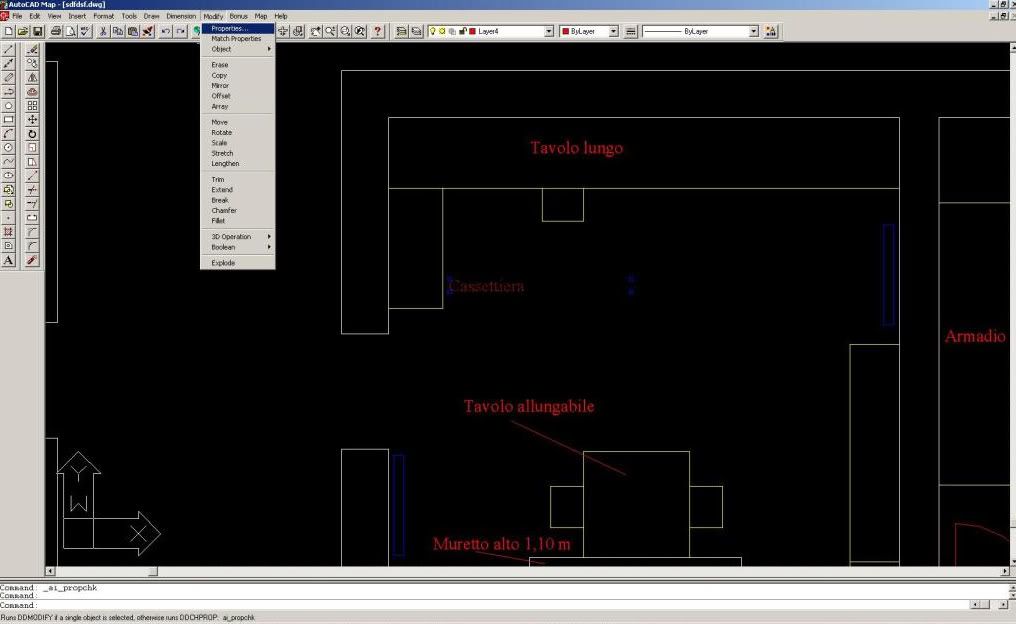Select the Polygon draw tool

8,106
